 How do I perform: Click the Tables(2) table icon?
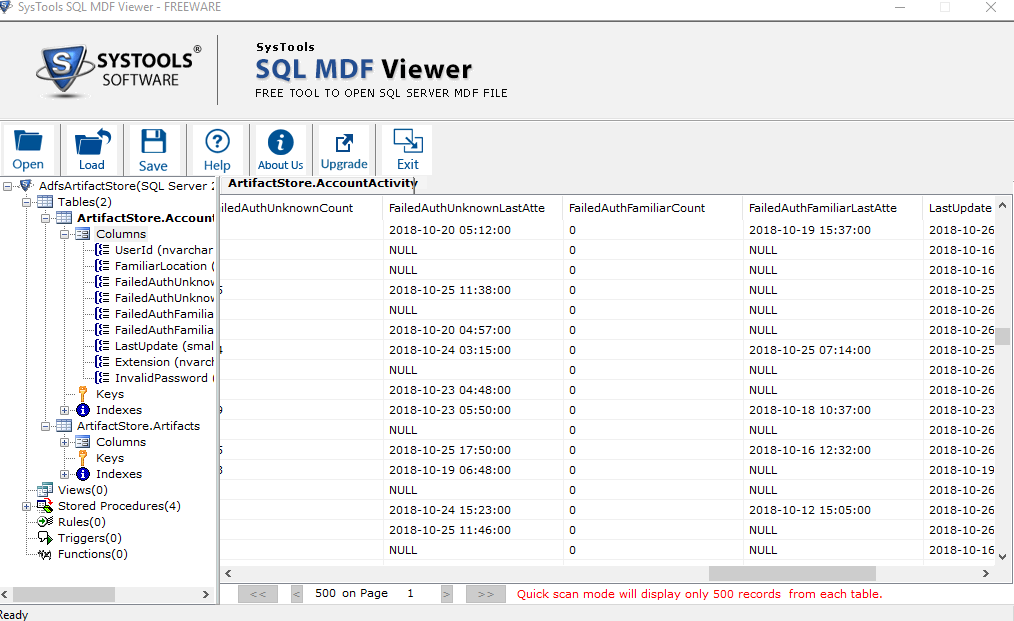point(45,202)
